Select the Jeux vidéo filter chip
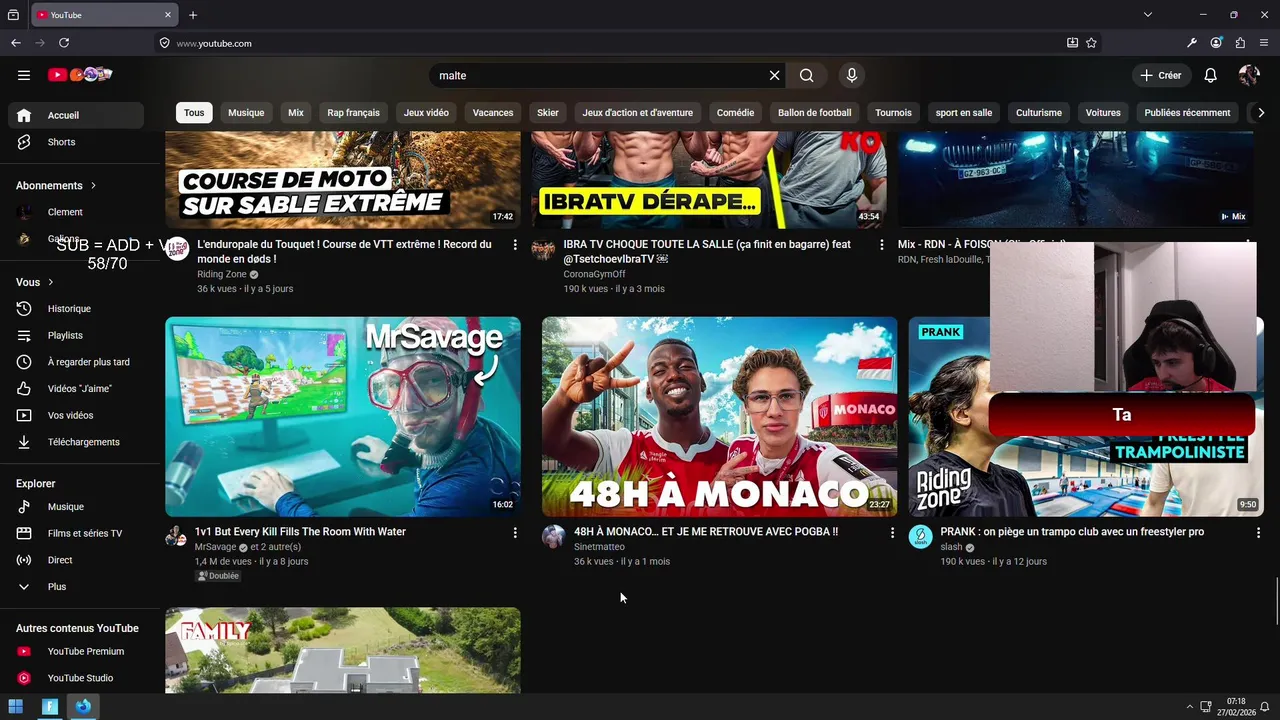This screenshot has width=1280, height=720. [426, 113]
